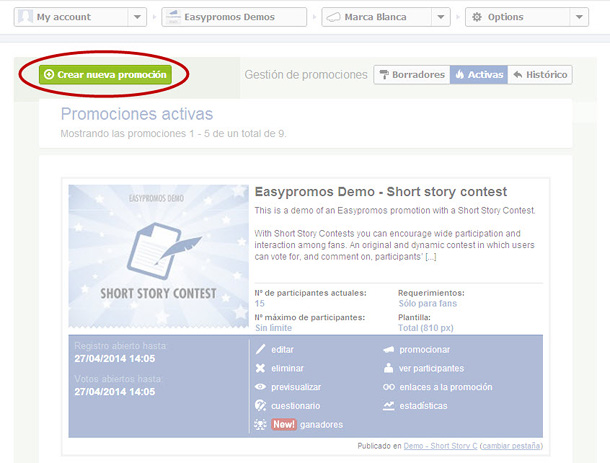Screen dimensions: 610x463
Task: Click the Easypromos Demos page thumbnail icon
Action: tap(173, 17)
